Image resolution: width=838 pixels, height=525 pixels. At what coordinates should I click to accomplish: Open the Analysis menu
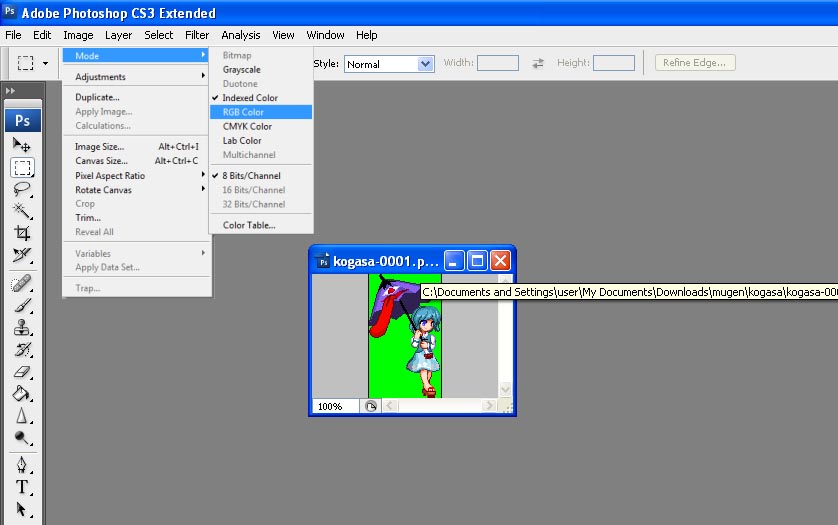pos(240,35)
